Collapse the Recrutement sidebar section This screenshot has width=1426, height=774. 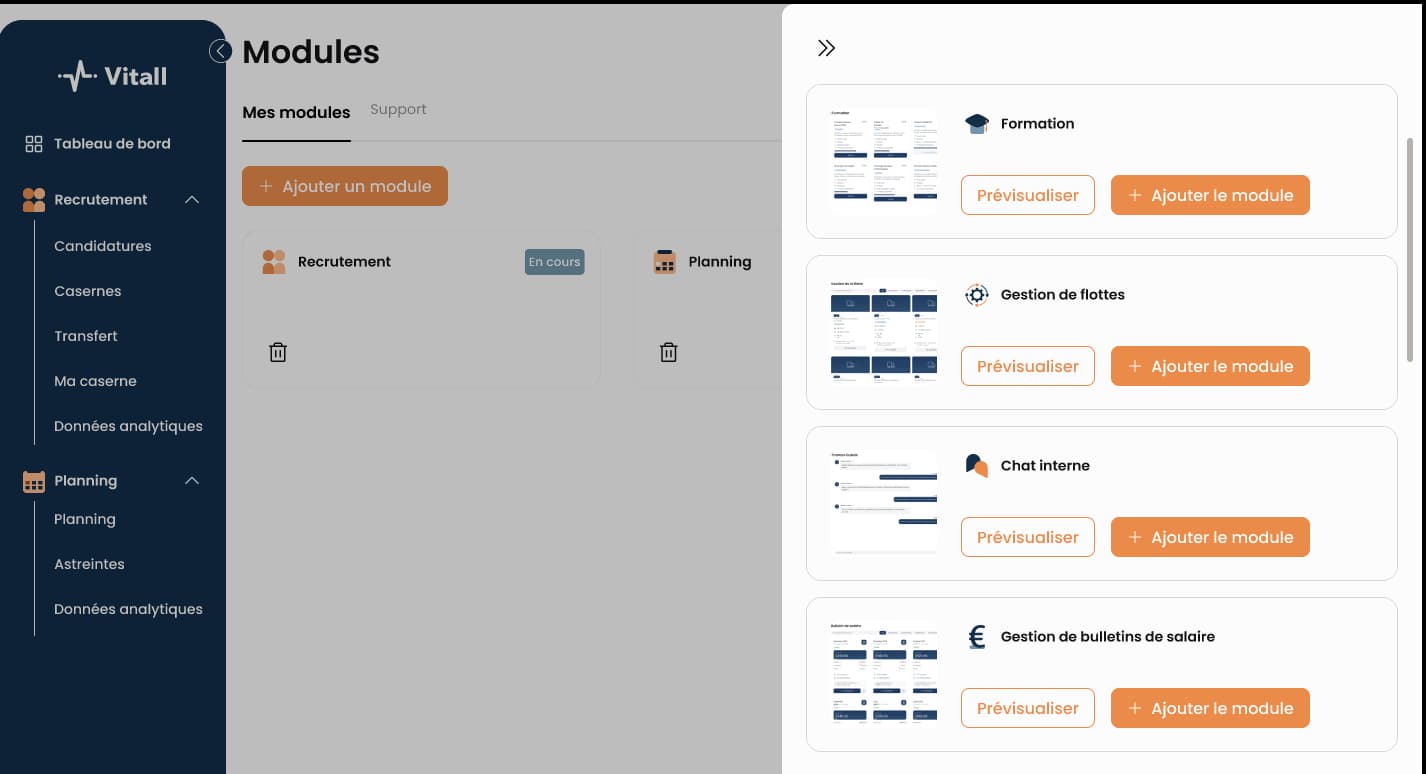click(192, 200)
